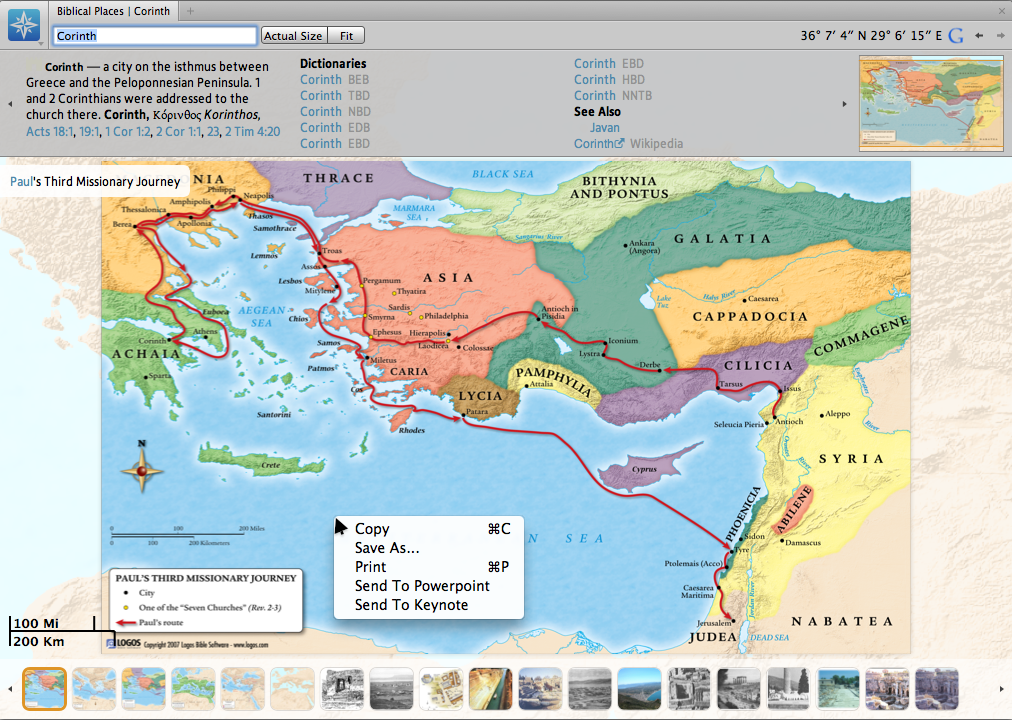The image size is (1012, 720).
Task: Select the black-and-white temple columns thumbnail
Action: point(738,689)
